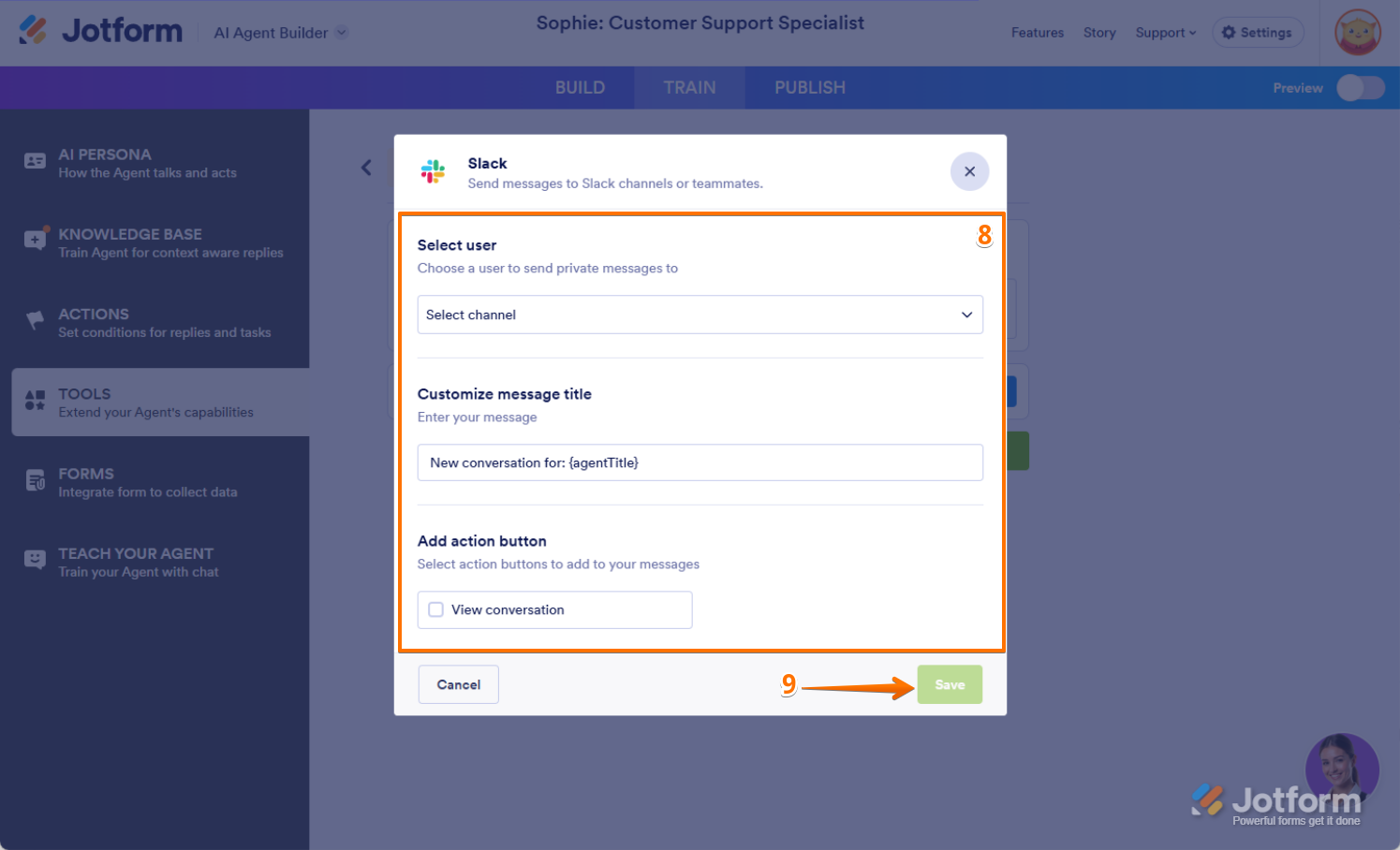Switch to the PUBLISH tab
The width and height of the screenshot is (1400, 850).
[x=809, y=88]
